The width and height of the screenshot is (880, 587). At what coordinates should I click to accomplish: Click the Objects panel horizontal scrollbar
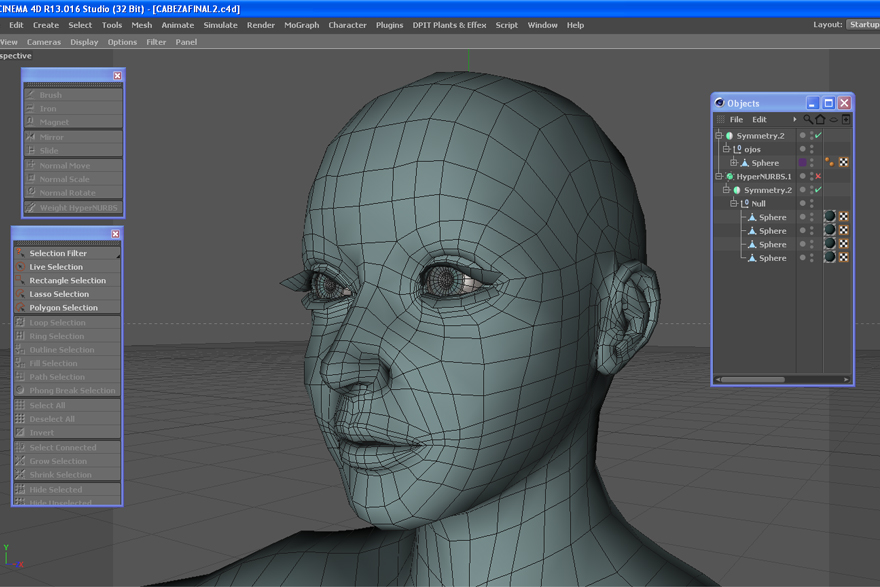point(752,380)
